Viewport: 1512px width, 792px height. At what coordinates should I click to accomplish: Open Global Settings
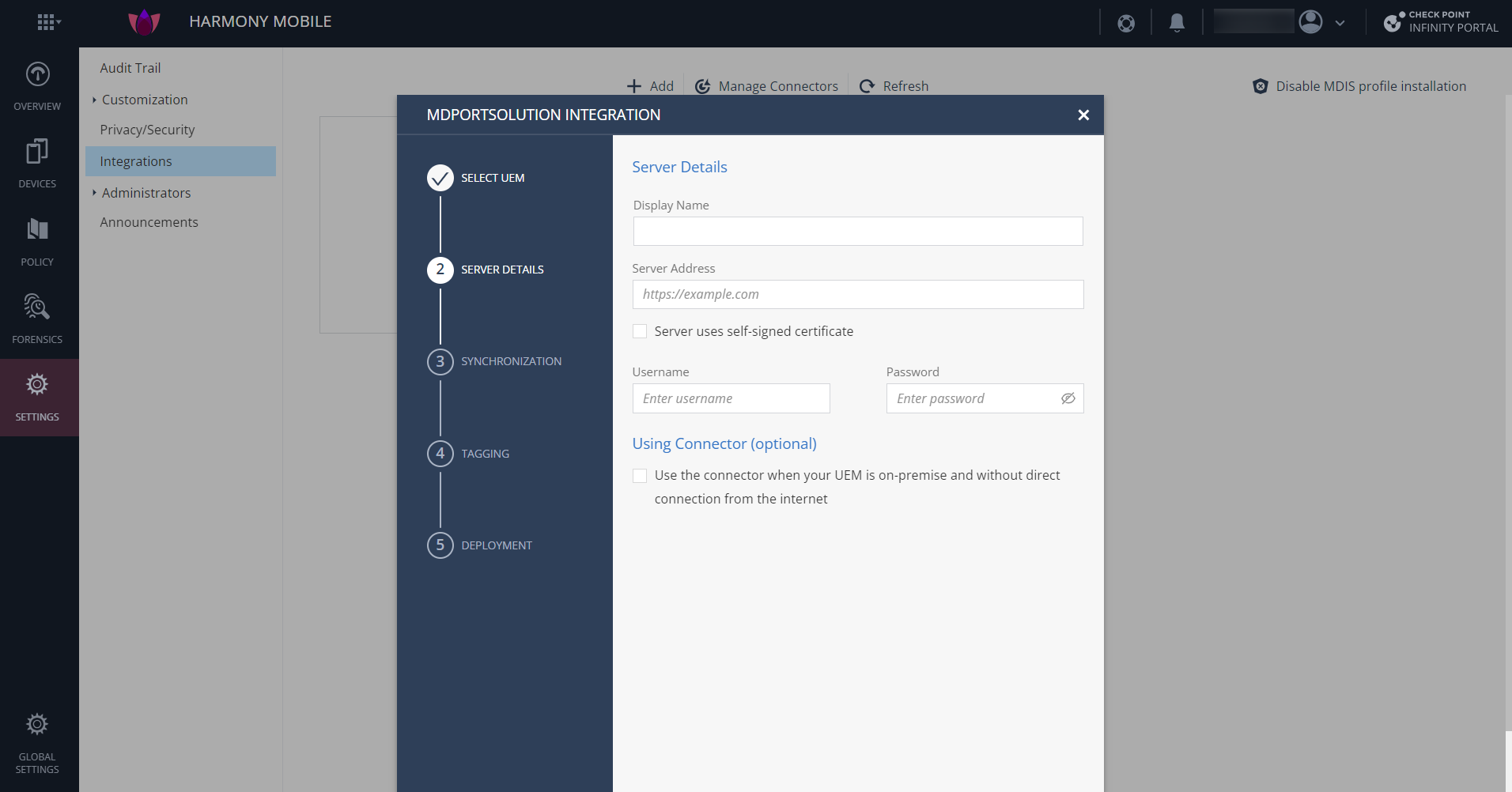pyautogui.click(x=37, y=743)
